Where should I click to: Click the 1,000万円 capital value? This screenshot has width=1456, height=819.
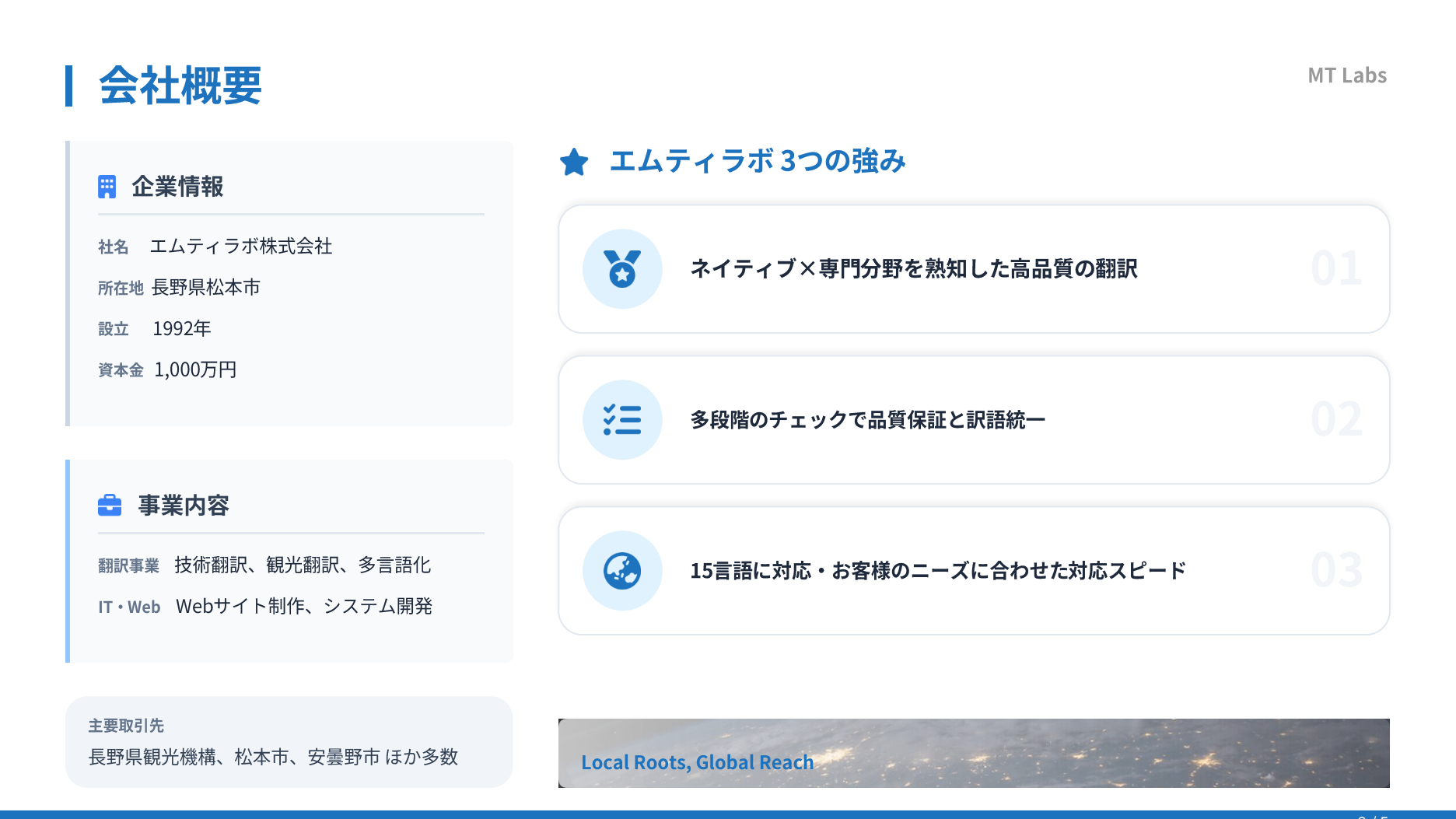[195, 370]
